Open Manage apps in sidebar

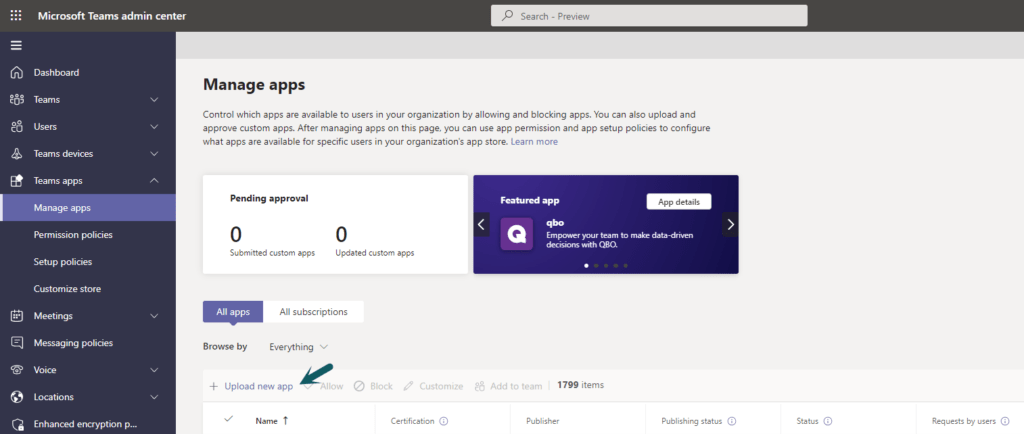point(88,208)
